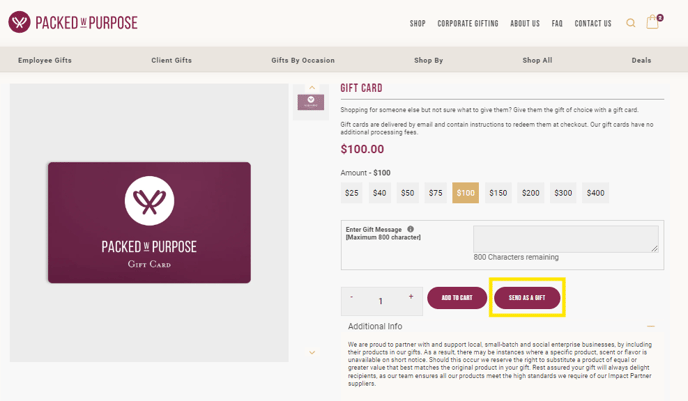
Task: Increase quantity with plus button
Action: pos(410,297)
